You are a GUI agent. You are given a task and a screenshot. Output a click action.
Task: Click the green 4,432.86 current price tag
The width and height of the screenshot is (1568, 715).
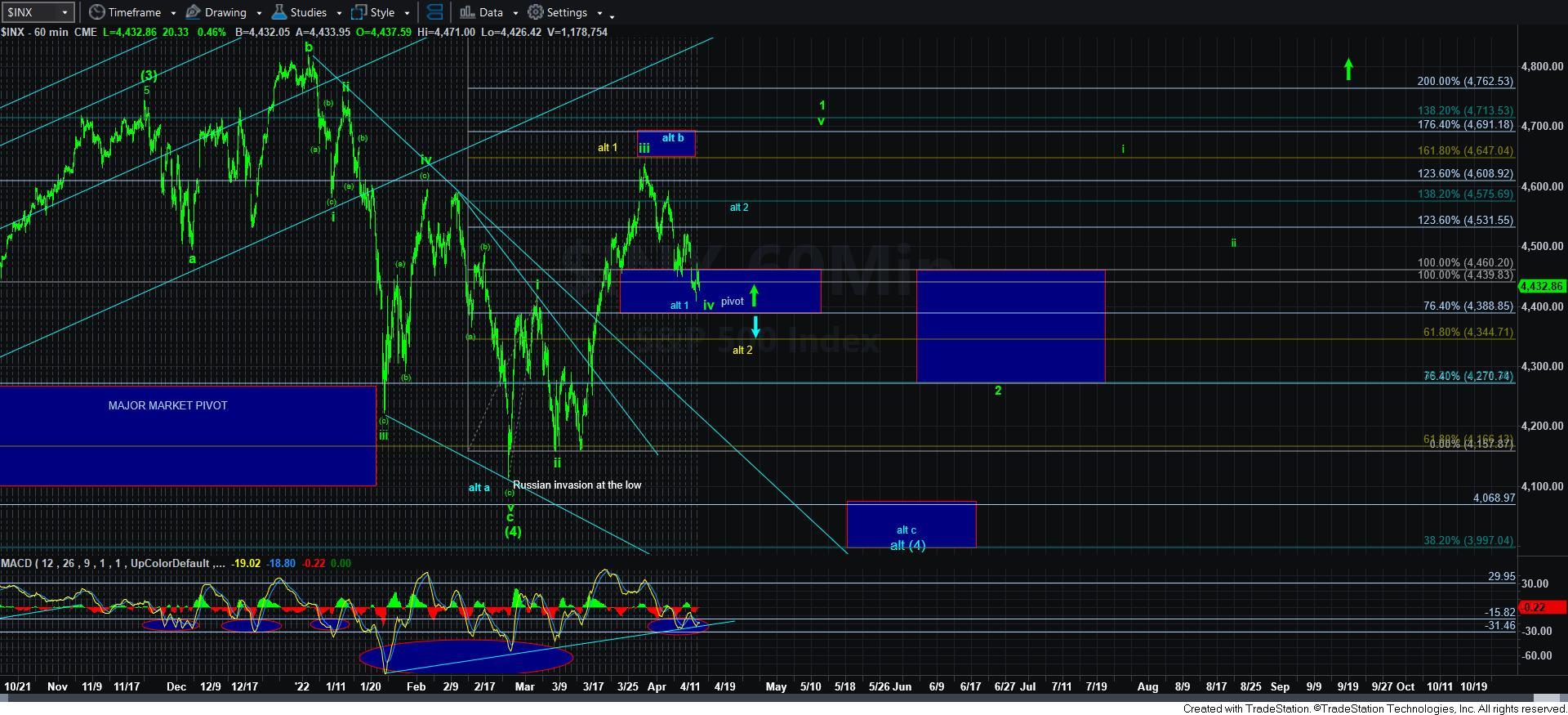[1541, 286]
